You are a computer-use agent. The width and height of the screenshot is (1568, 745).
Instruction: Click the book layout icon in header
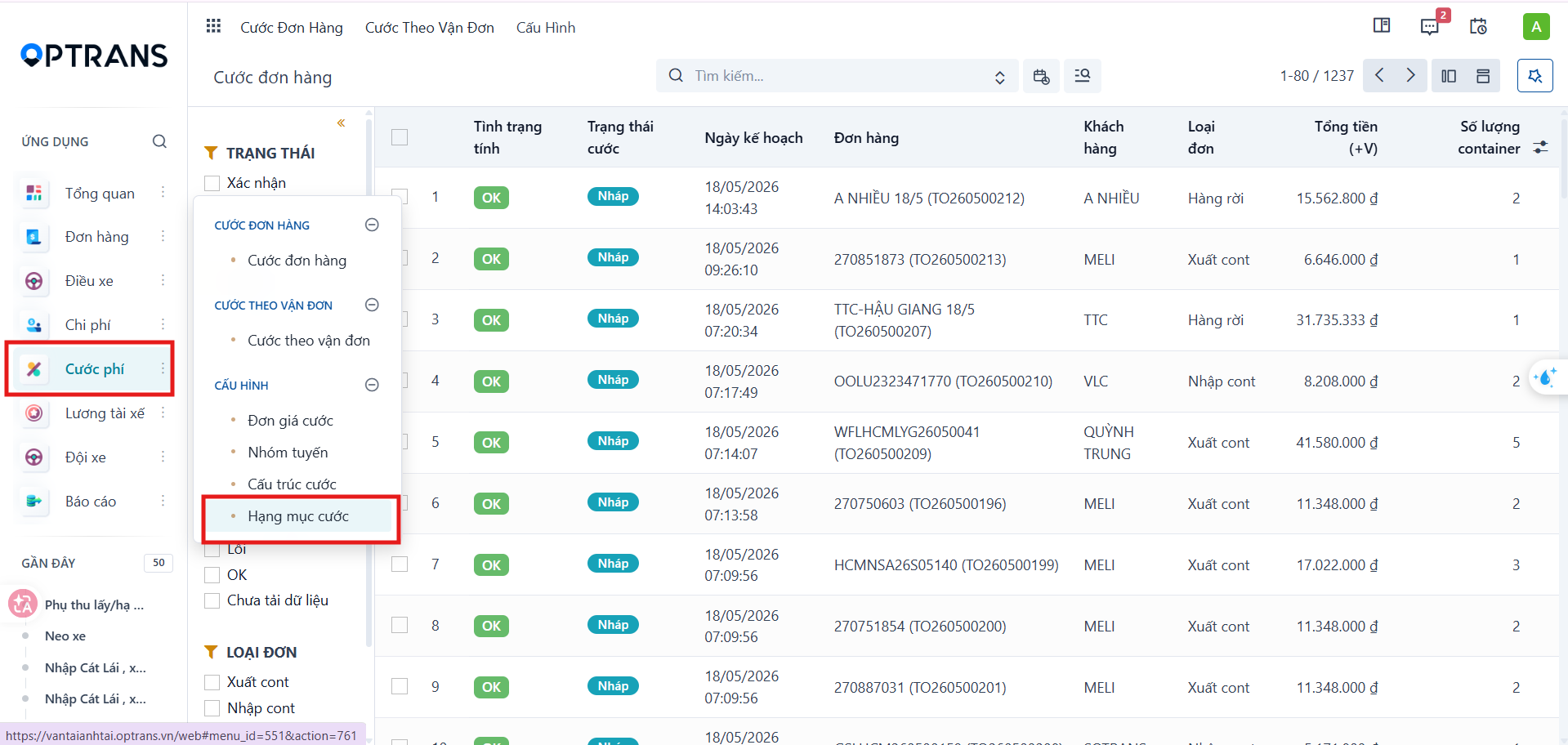[x=1382, y=26]
